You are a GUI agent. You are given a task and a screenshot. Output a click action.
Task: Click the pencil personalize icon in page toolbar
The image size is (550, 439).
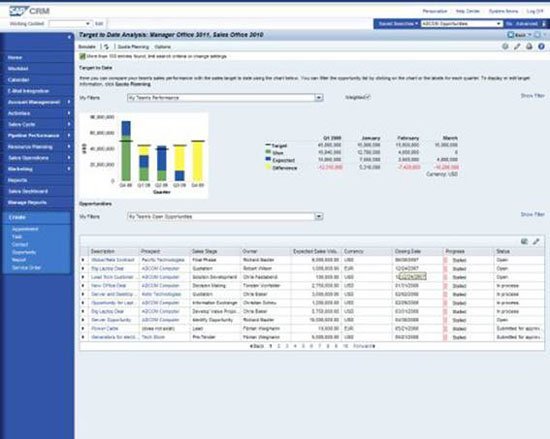[517, 47]
